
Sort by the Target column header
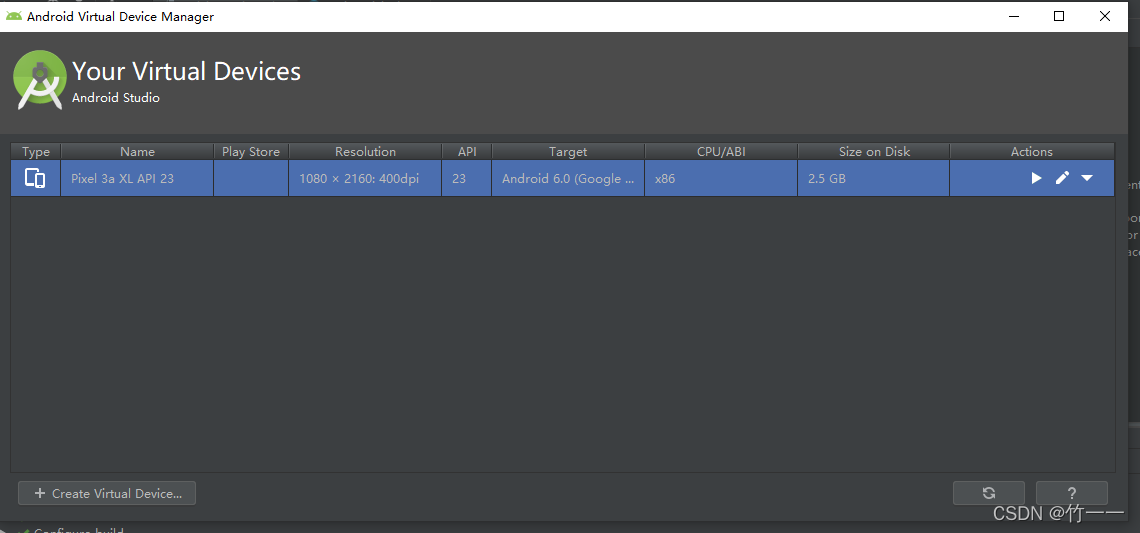point(568,151)
